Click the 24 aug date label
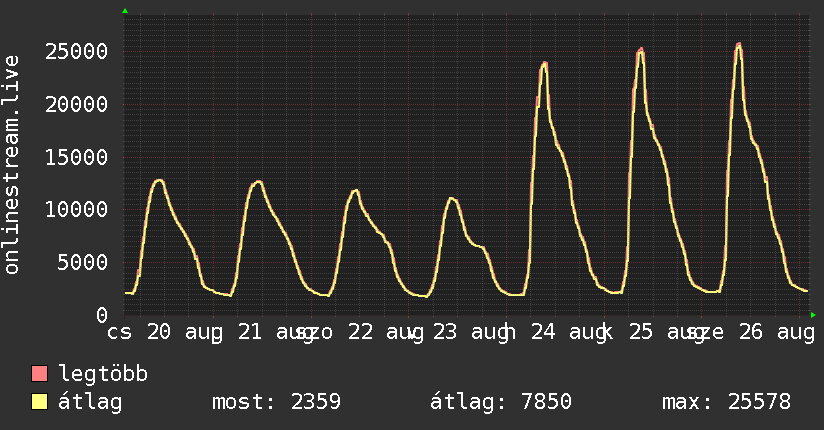The image size is (824, 430). click(x=570, y=333)
